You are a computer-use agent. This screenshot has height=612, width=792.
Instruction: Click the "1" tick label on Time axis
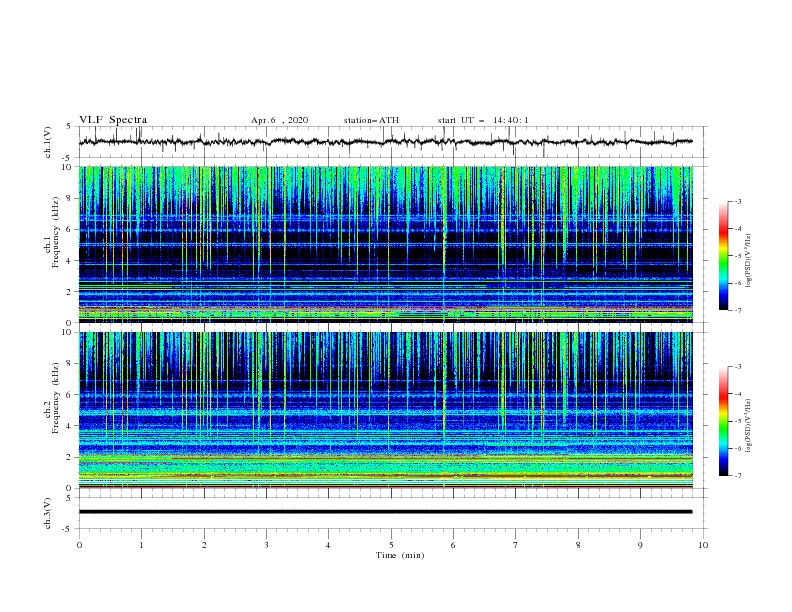141,545
